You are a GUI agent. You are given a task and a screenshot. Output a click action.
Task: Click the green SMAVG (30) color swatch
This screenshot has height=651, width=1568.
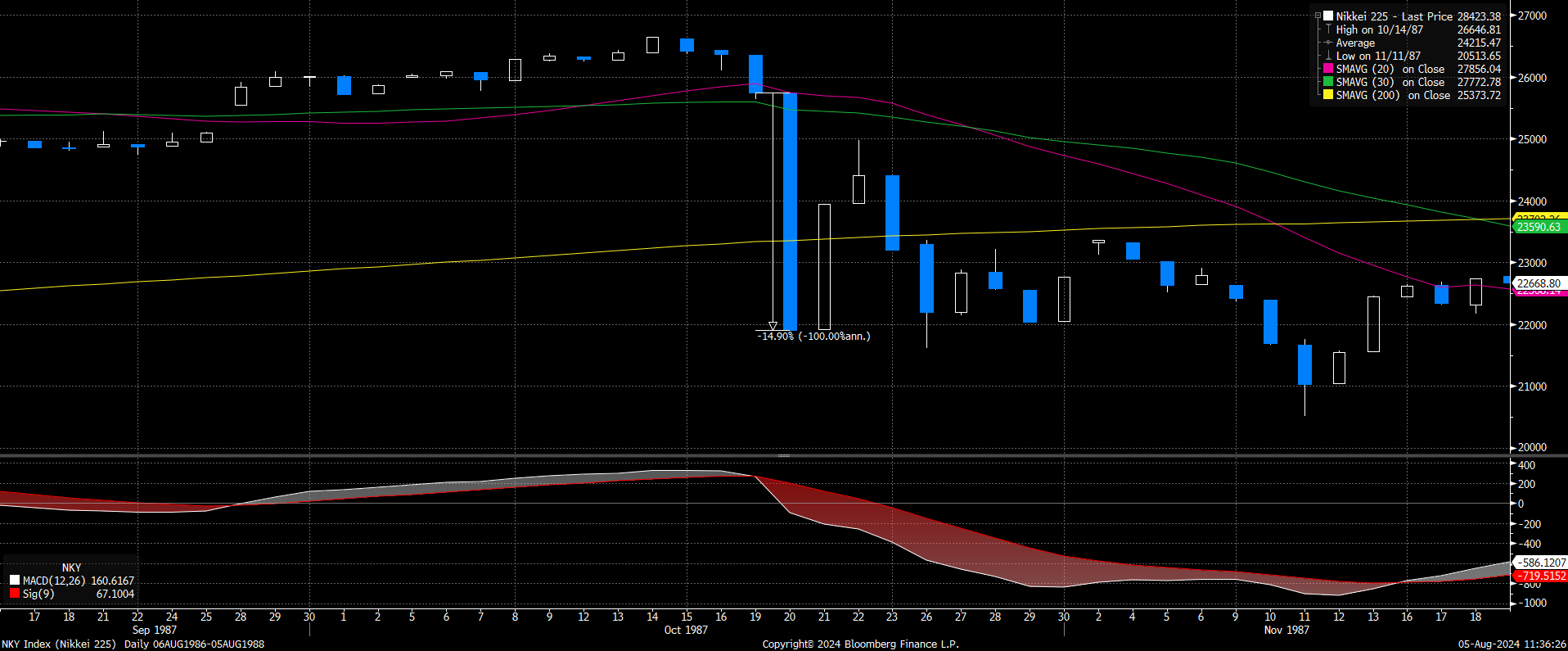tap(1328, 82)
